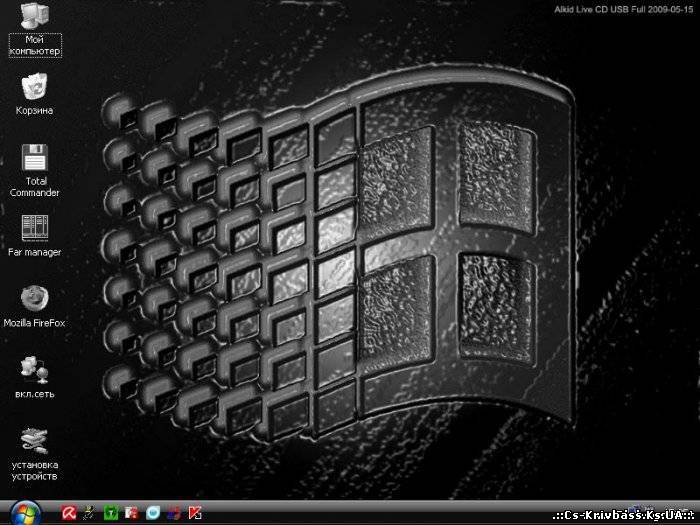
Task: Click the установка устройств label text
Action: click(35, 471)
